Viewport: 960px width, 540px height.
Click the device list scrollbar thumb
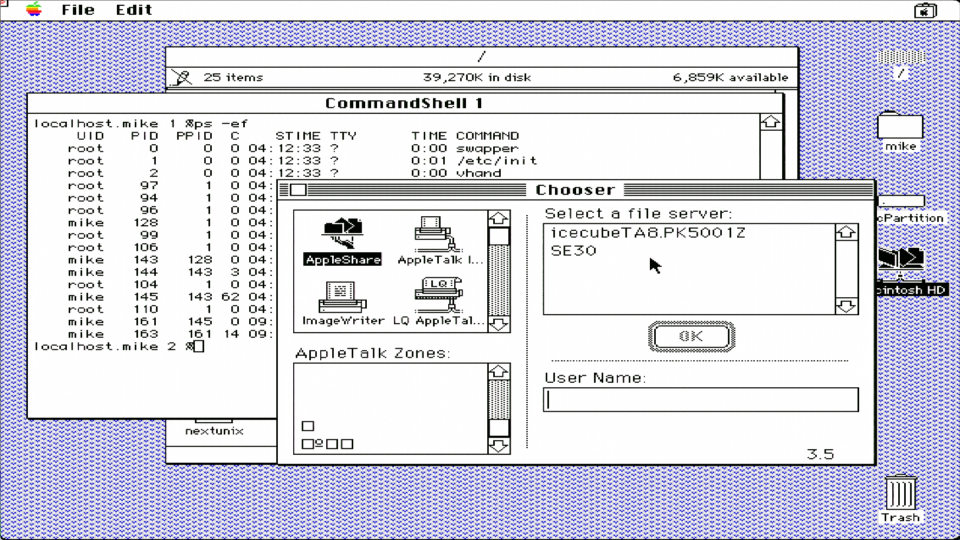tap(499, 236)
